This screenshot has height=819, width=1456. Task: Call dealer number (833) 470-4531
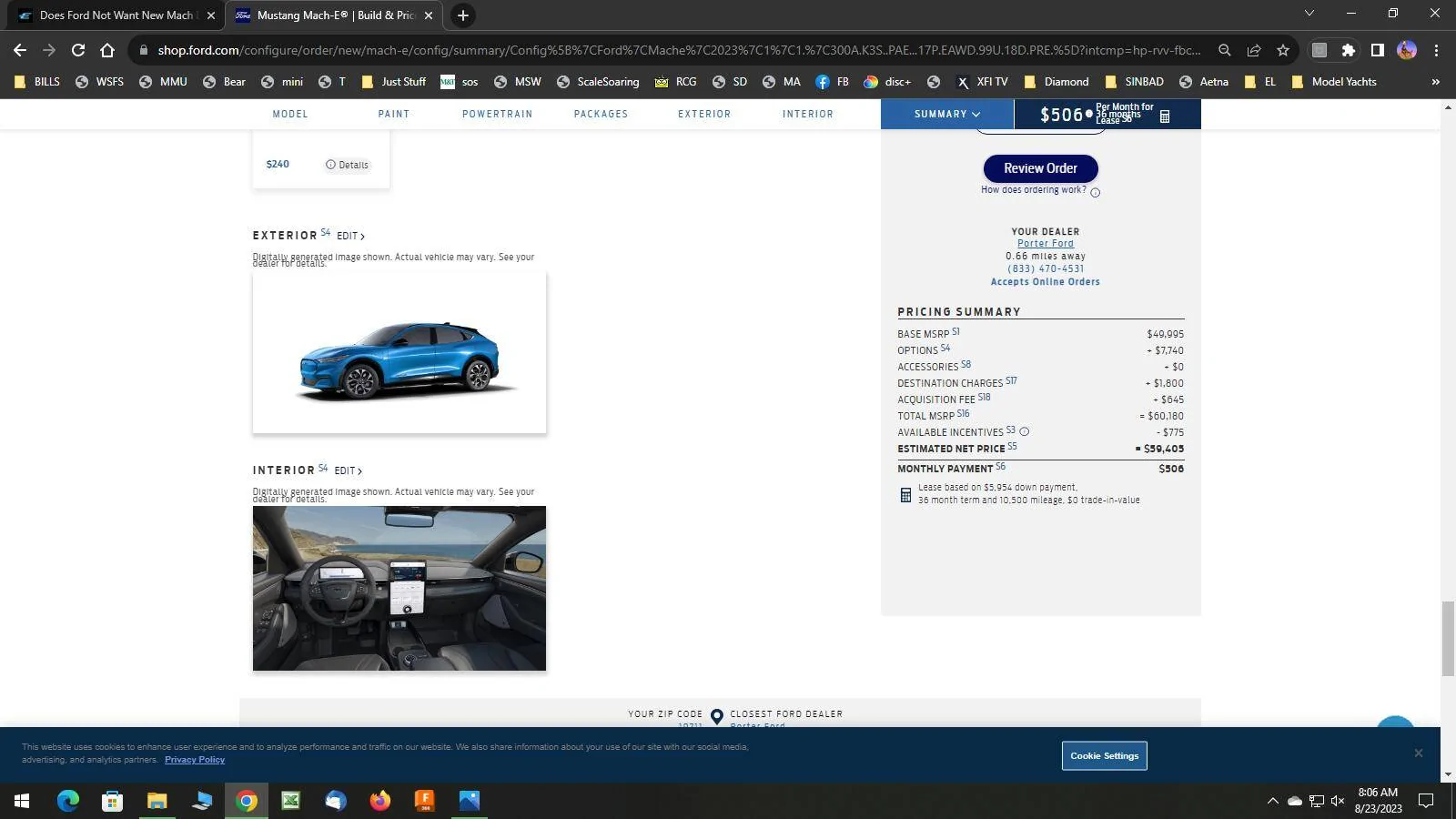[1046, 268]
